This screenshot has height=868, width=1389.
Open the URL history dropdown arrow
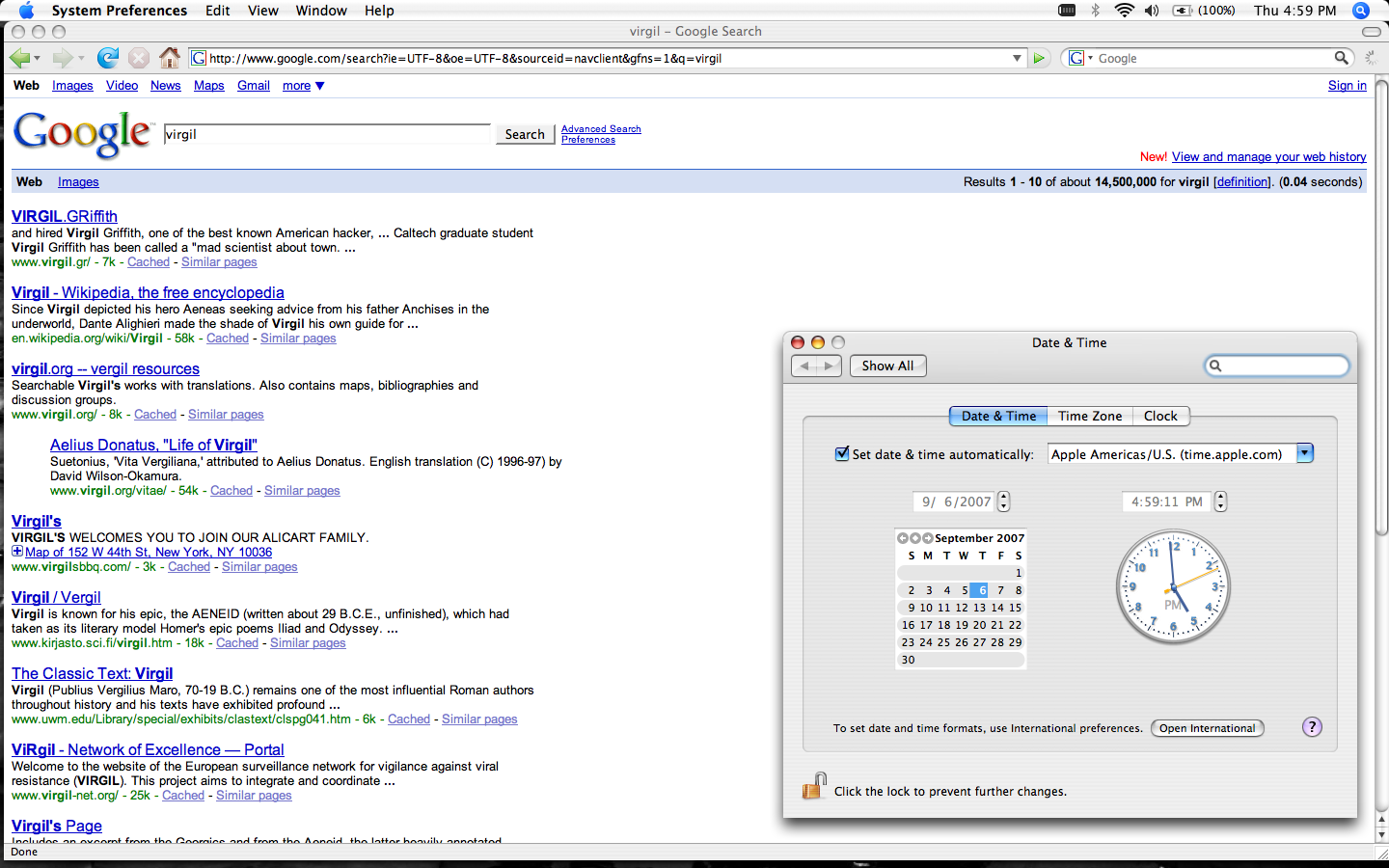[x=1017, y=58]
